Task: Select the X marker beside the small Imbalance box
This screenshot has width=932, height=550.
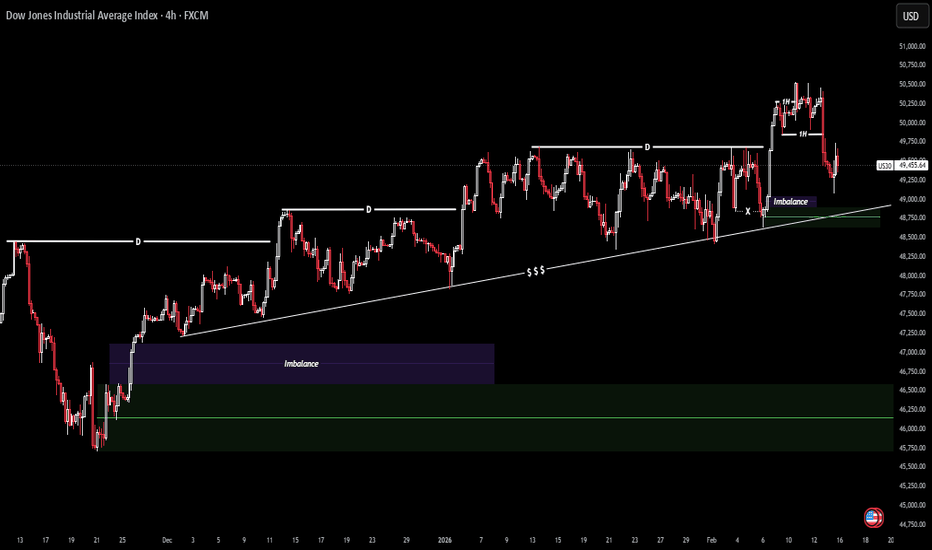Action: click(748, 211)
